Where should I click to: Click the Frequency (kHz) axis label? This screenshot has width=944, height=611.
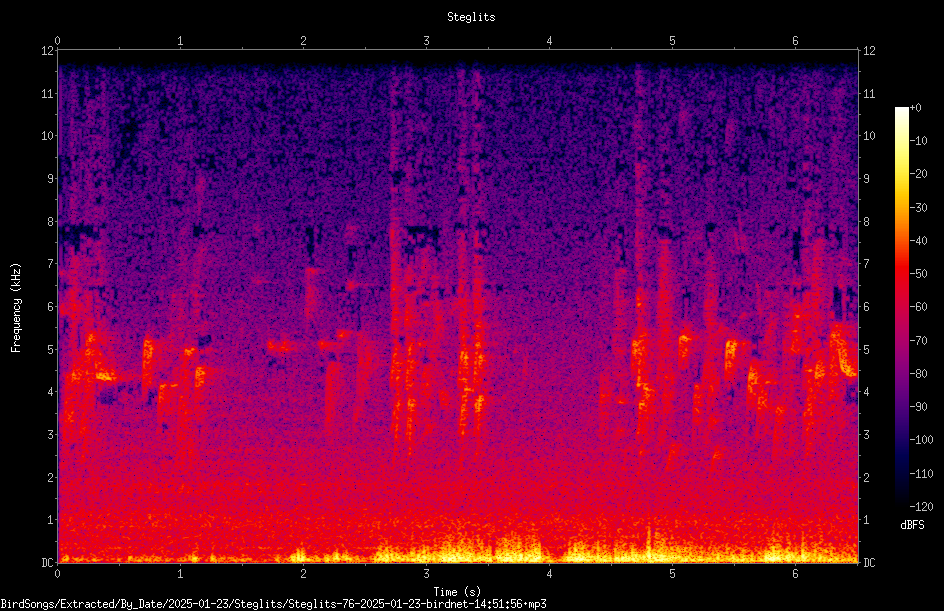click(16, 308)
